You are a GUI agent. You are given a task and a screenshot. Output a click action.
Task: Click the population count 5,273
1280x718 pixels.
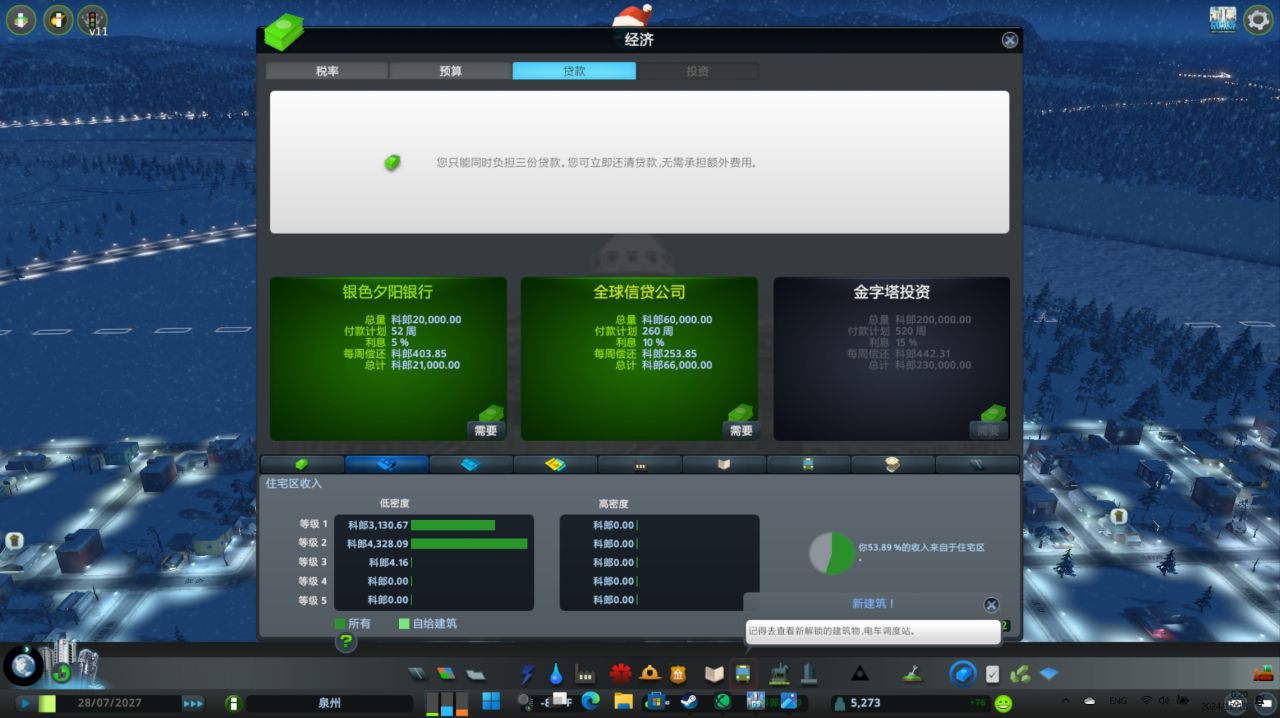click(865, 703)
